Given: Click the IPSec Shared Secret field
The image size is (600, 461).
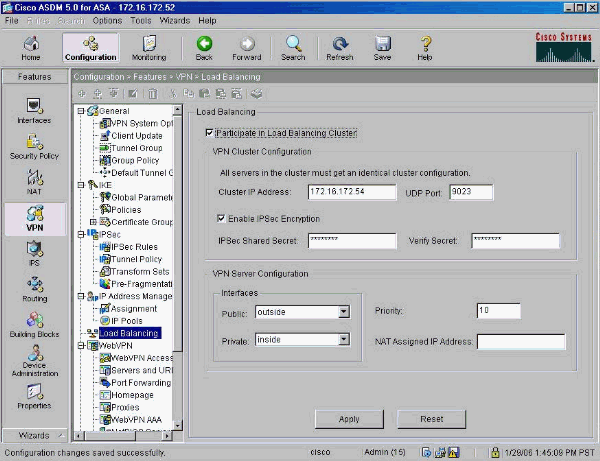Looking at the screenshot, I should click(x=352, y=241).
